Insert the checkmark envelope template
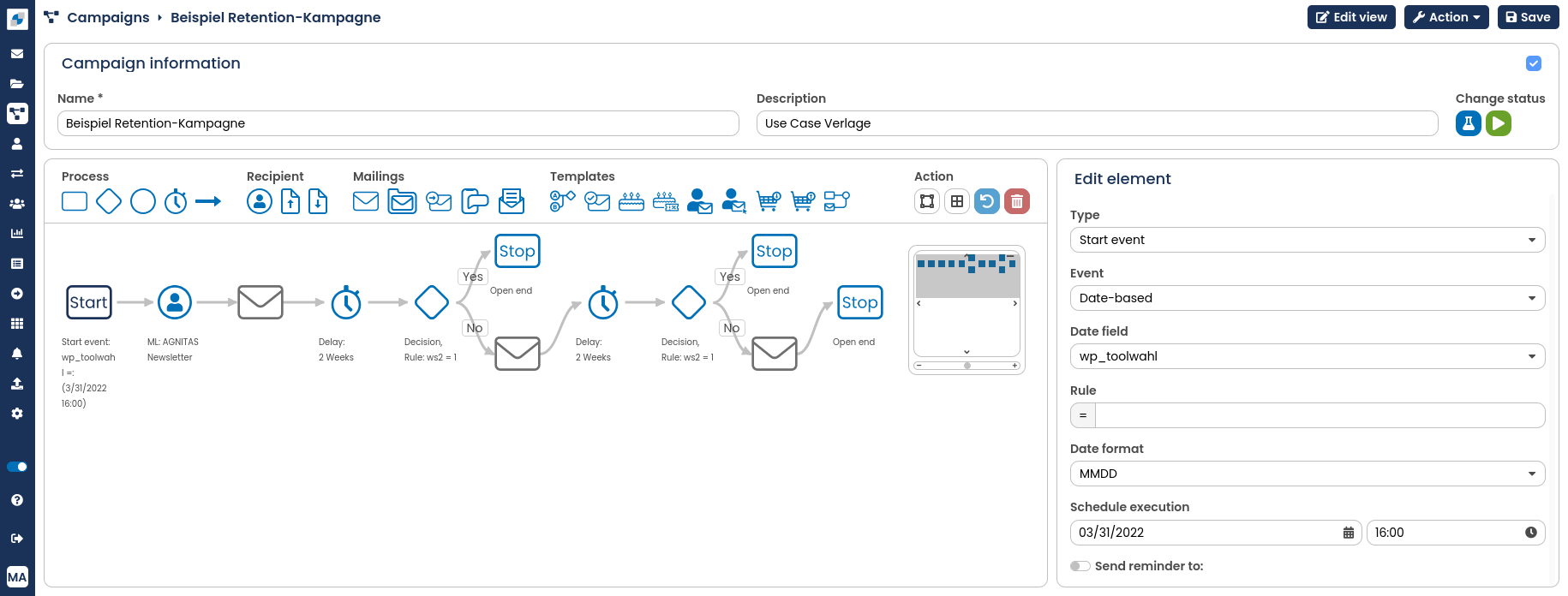The height and width of the screenshot is (596, 1568). [597, 201]
